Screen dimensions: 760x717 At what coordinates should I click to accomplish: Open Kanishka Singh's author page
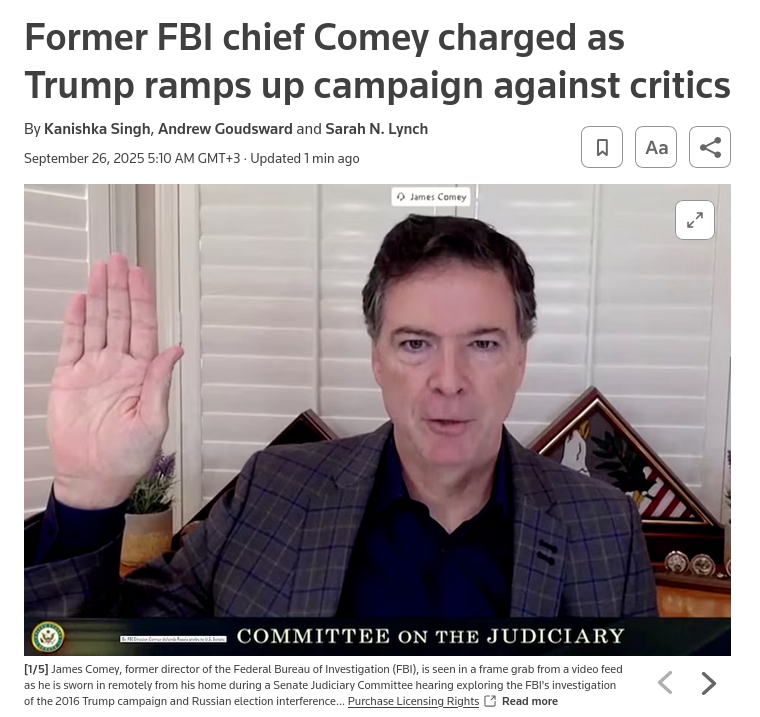point(97,129)
